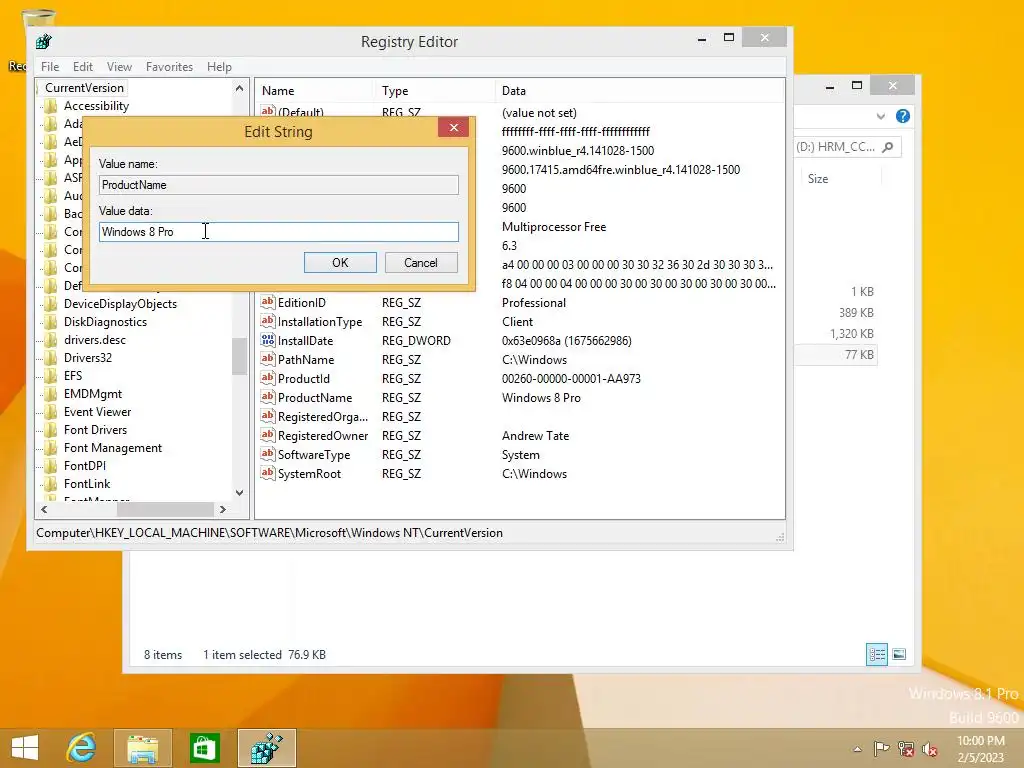The image size is (1024, 768).
Task: Select the Font Management key
Action: 112,448
